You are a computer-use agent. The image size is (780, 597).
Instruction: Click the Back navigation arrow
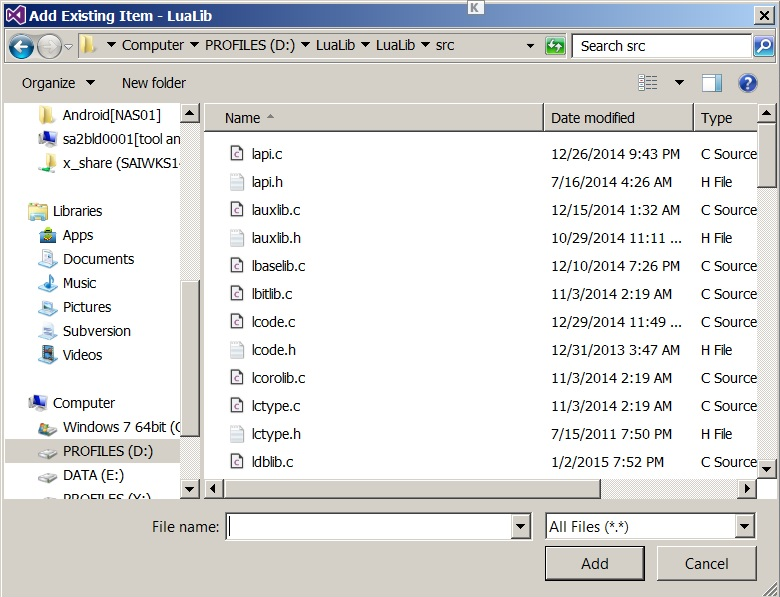click(x=21, y=47)
